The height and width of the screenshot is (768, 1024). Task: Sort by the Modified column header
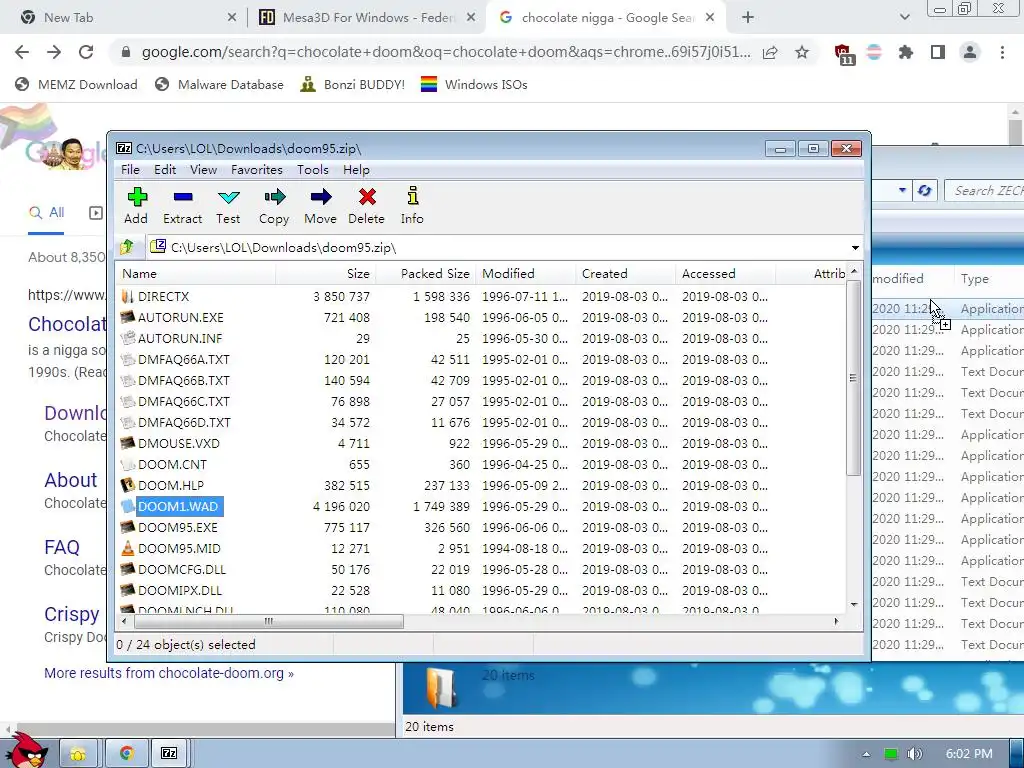click(x=526, y=274)
